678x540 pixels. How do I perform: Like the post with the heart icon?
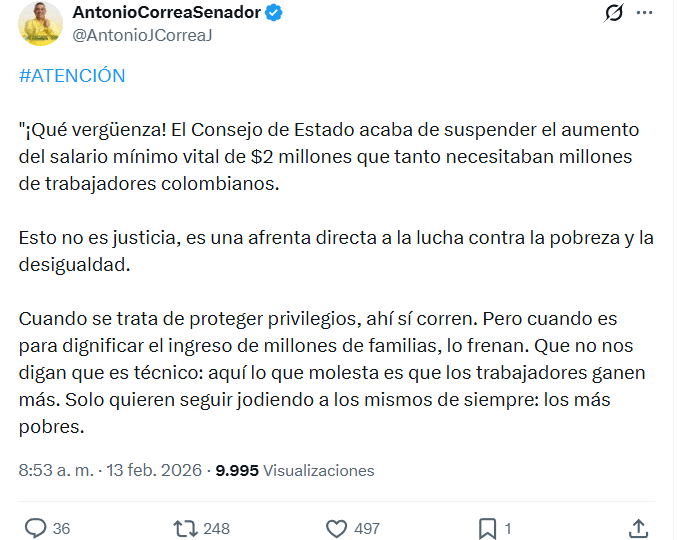337,527
